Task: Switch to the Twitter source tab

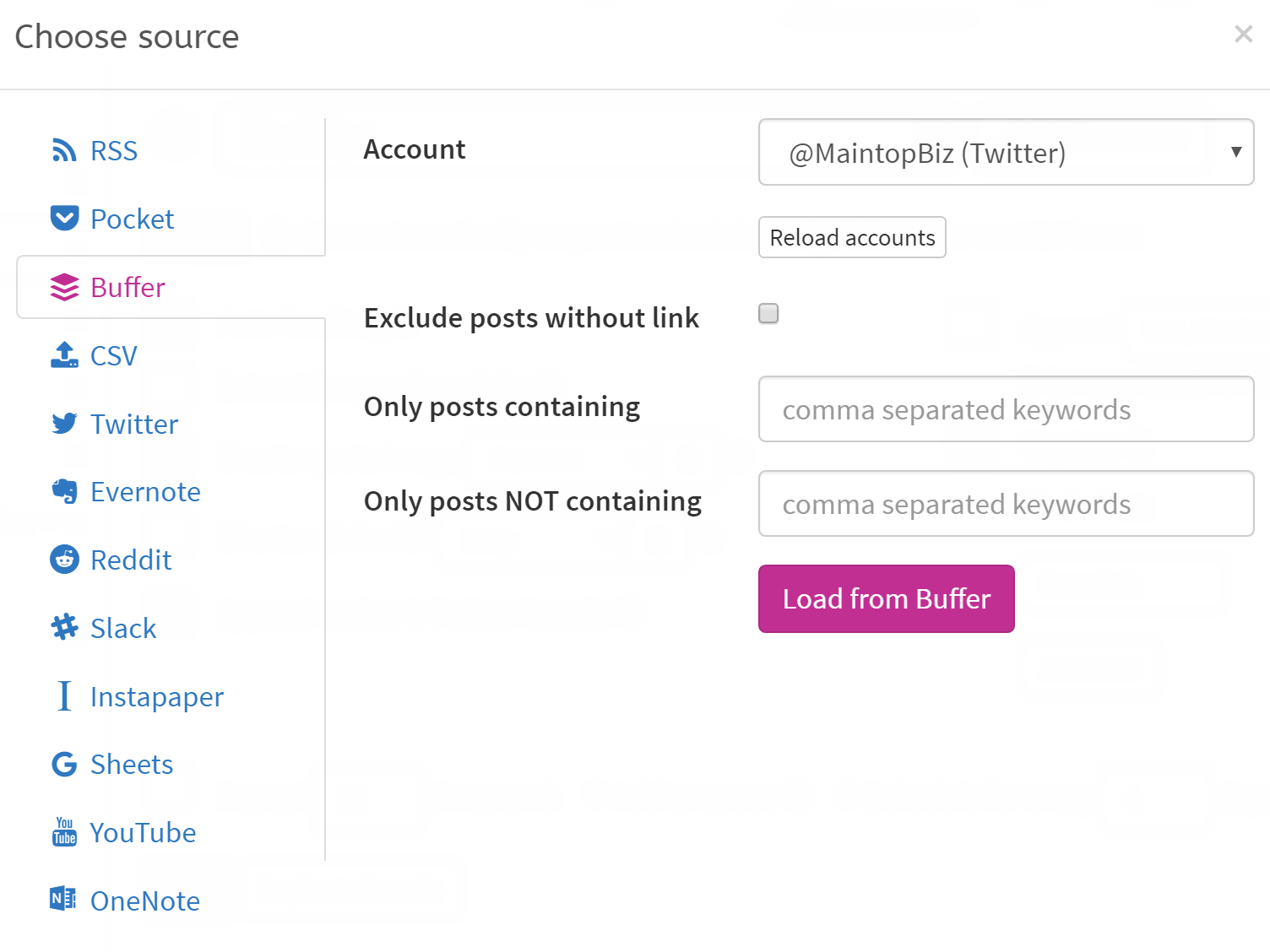Action: coord(171,424)
